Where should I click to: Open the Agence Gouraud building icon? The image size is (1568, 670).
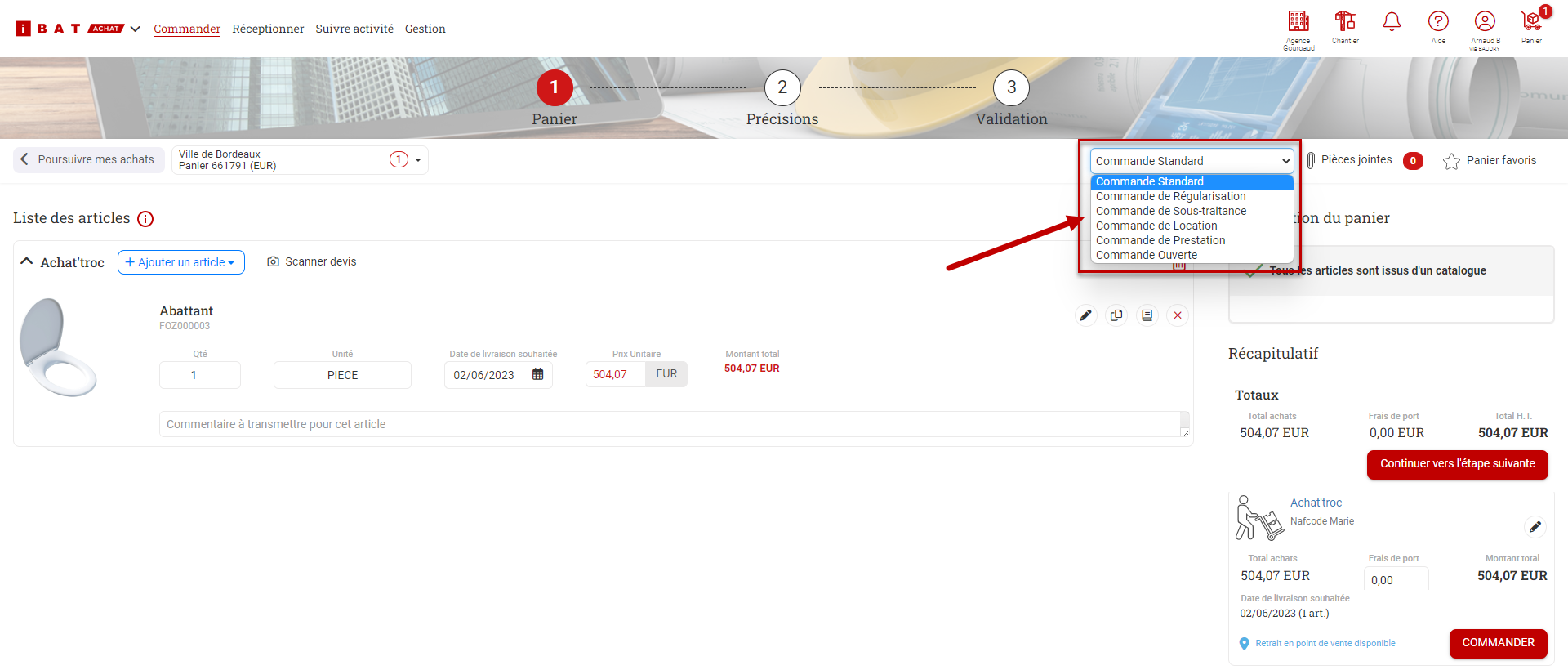pyautogui.click(x=1298, y=22)
